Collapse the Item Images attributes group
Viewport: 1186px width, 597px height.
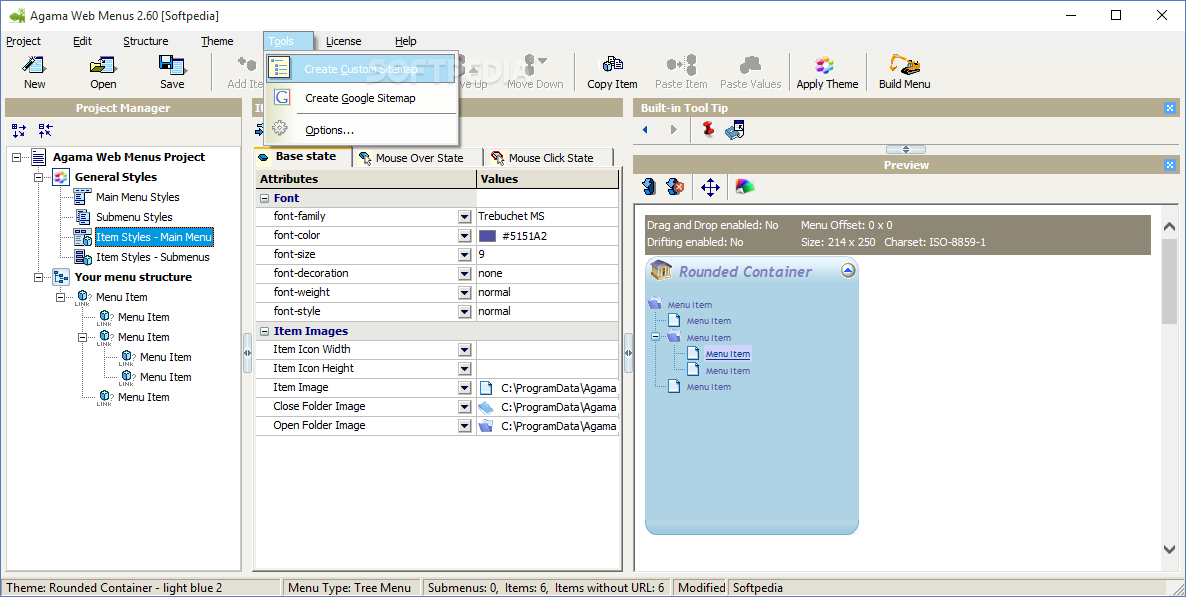265,331
